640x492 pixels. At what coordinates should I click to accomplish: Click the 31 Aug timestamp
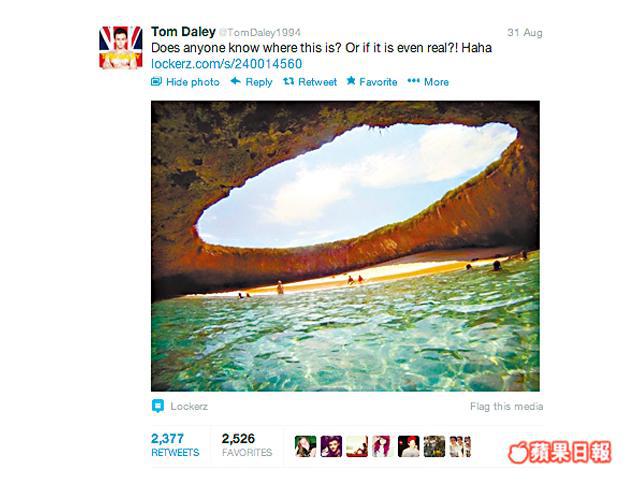click(x=525, y=32)
